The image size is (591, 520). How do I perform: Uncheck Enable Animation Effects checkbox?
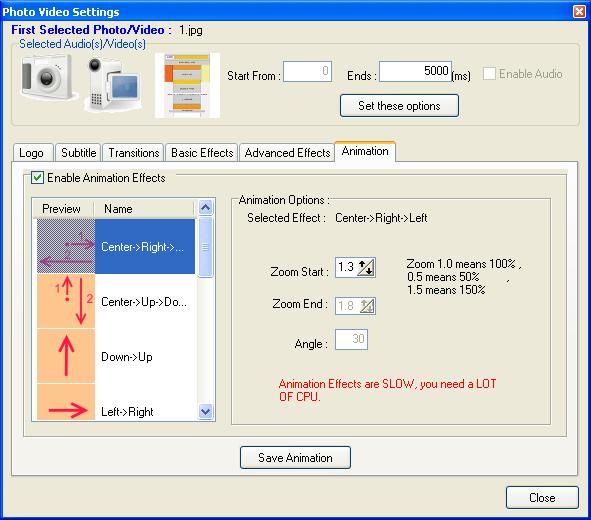point(37,177)
